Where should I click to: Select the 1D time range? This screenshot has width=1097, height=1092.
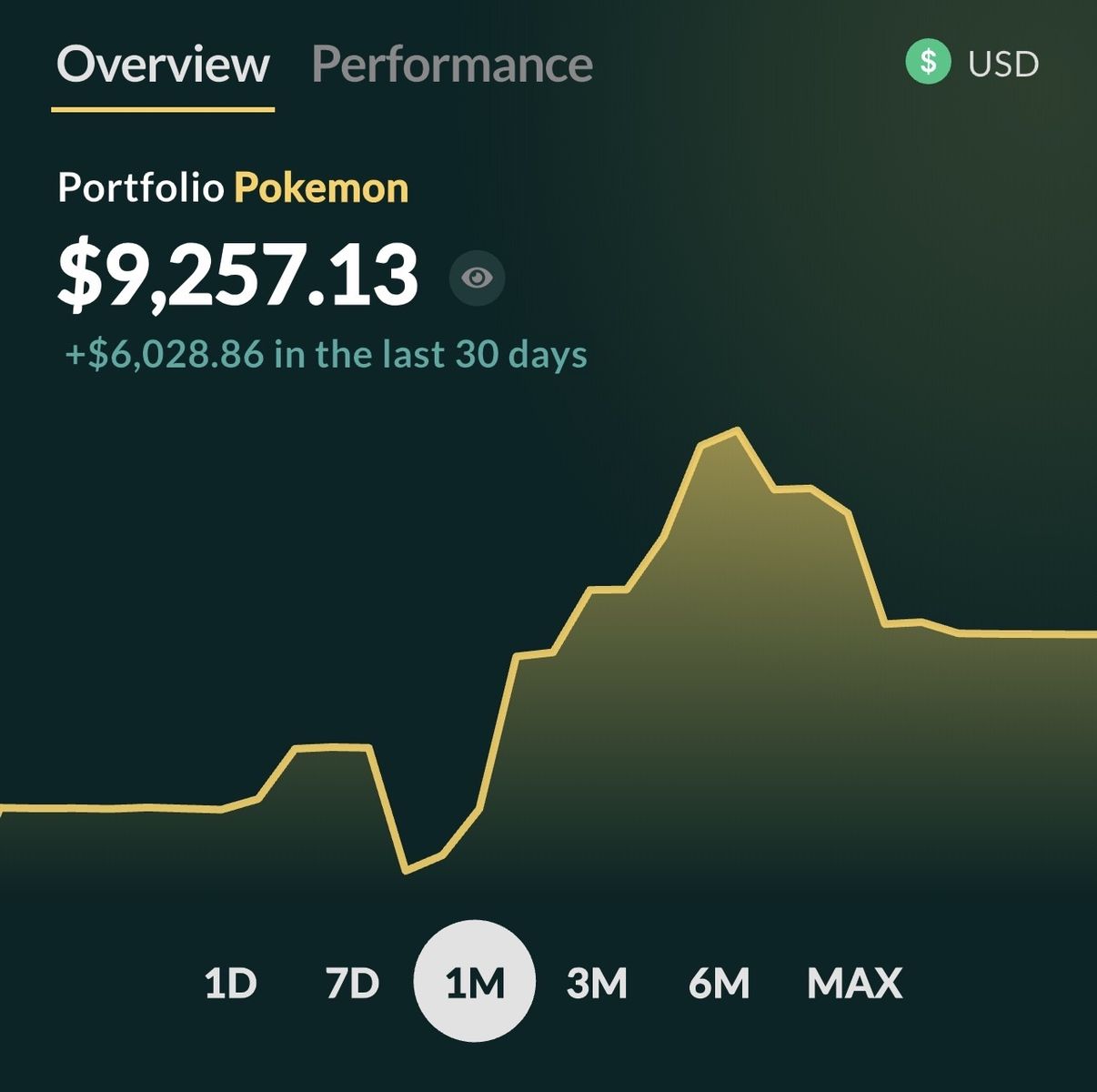pos(230,983)
